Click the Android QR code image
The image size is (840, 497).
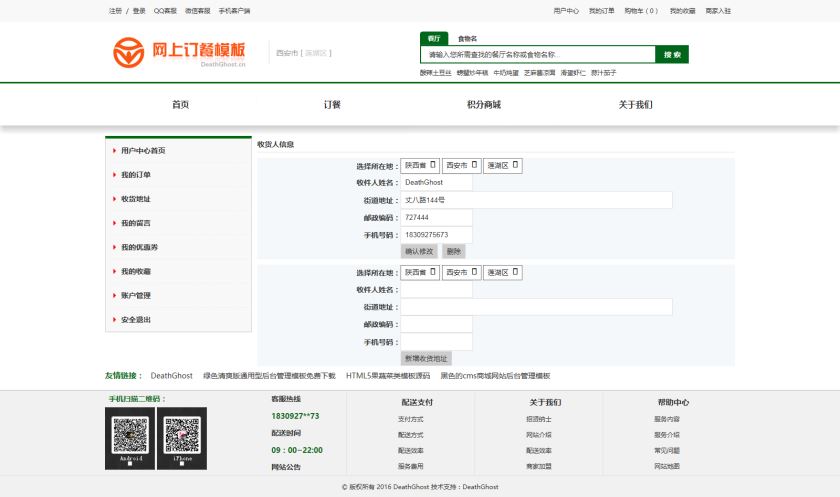(x=130, y=438)
